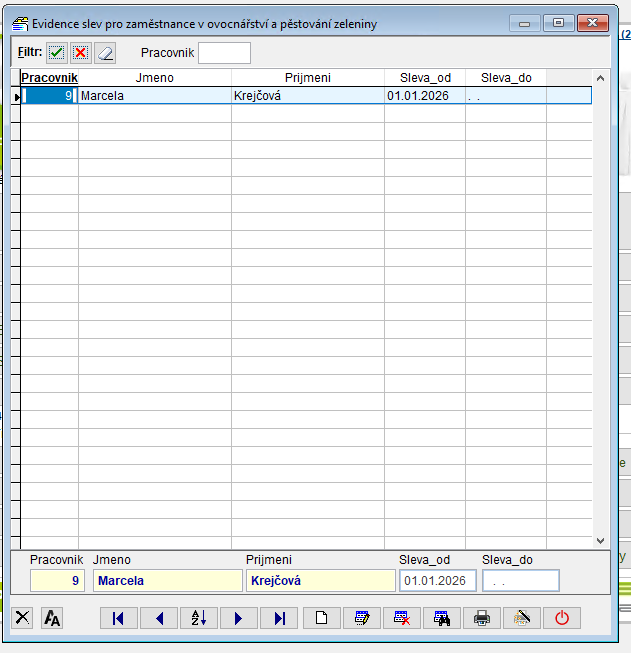
Task: Jump to the first record
Action: (119, 618)
